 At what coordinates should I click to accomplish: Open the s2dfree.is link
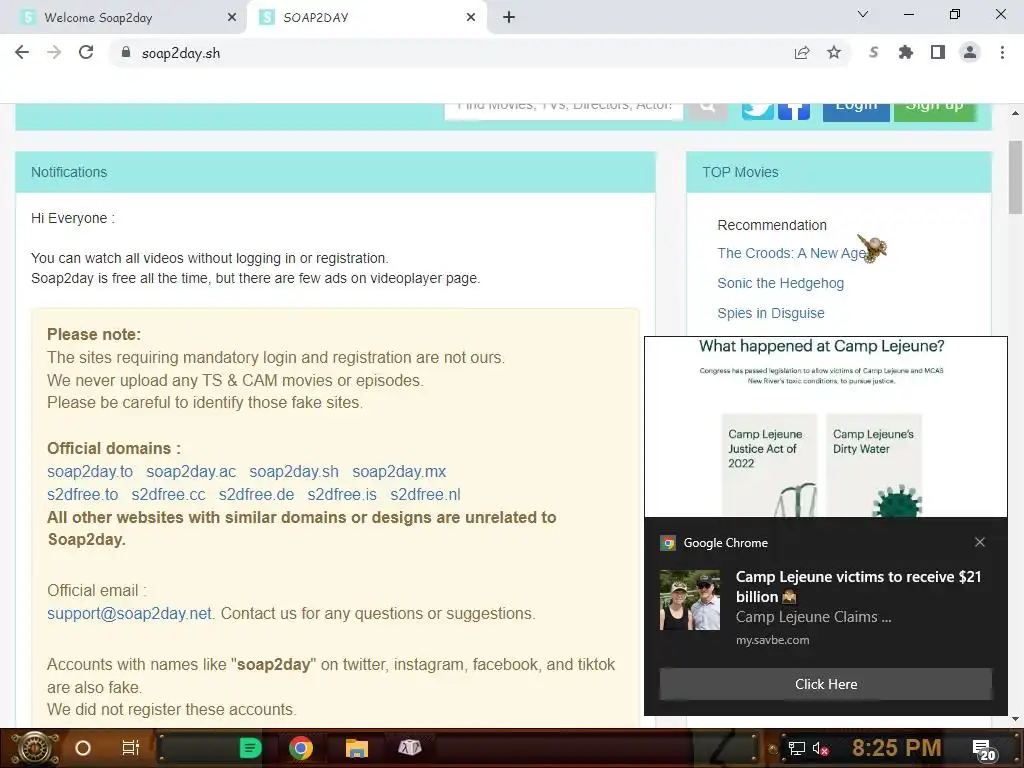coord(342,494)
